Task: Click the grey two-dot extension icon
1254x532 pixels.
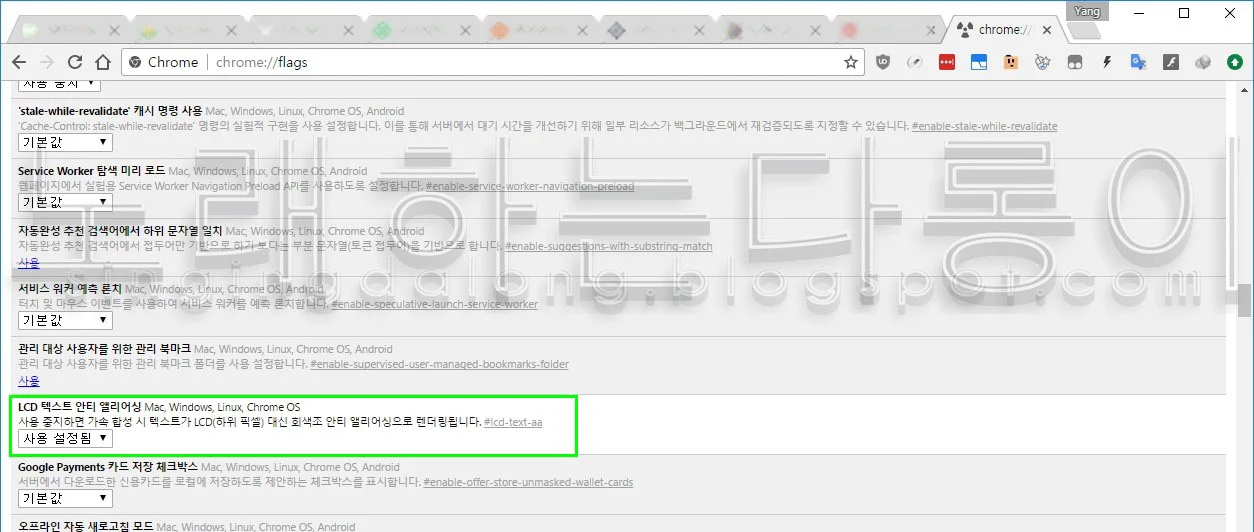Action: point(1074,62)
